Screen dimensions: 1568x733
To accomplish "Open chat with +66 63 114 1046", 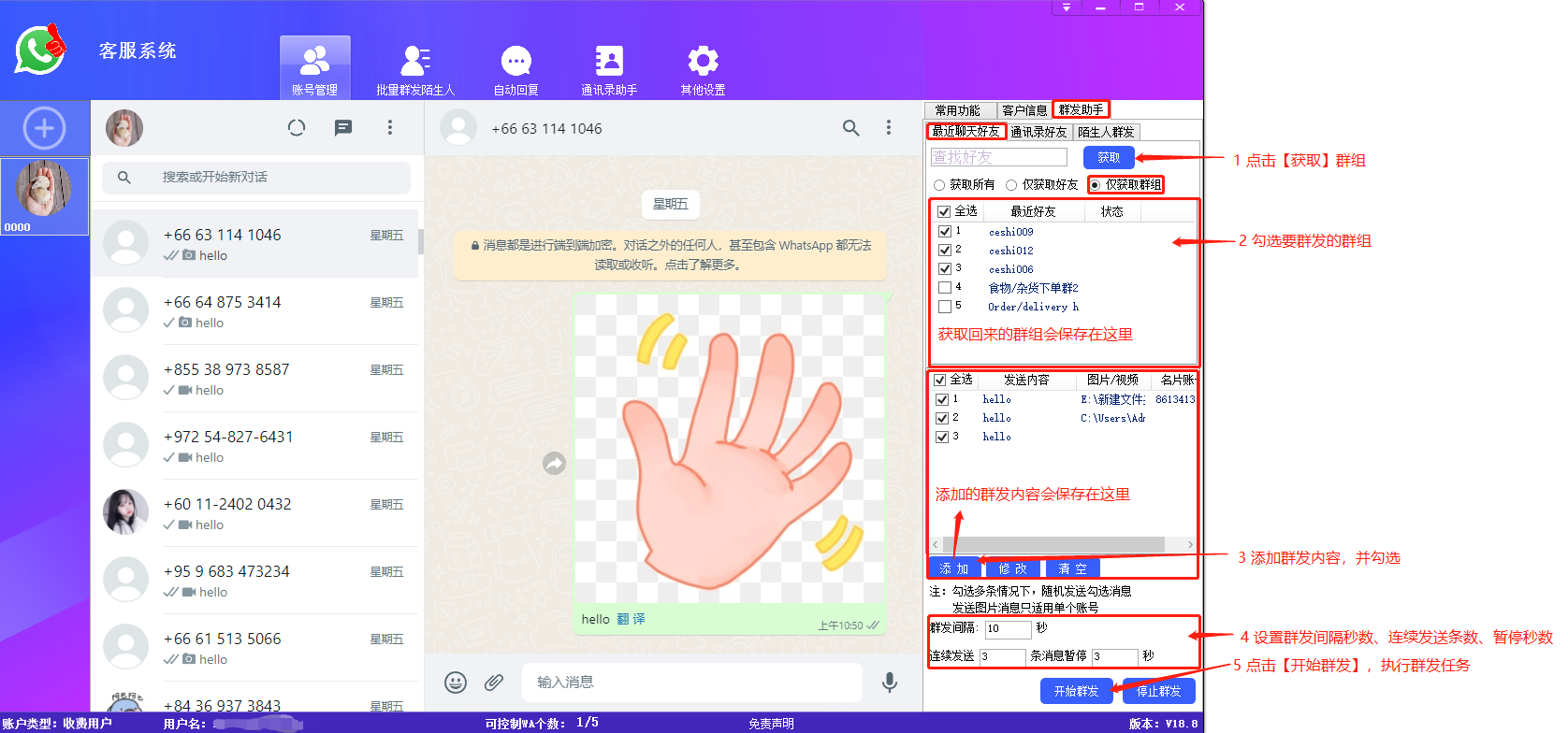I will point(254,244).
